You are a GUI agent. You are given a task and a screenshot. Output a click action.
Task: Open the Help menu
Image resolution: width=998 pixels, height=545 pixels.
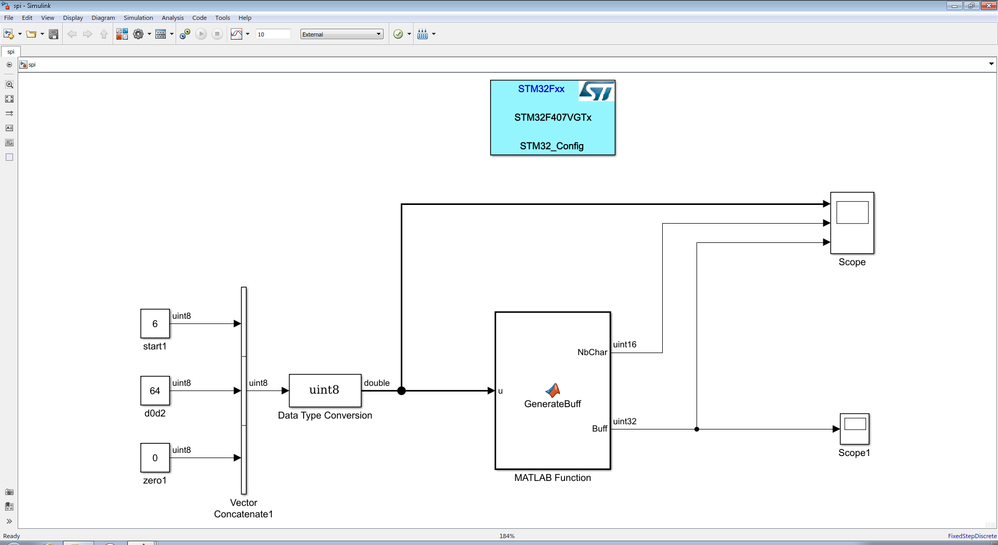click(245, 18)
